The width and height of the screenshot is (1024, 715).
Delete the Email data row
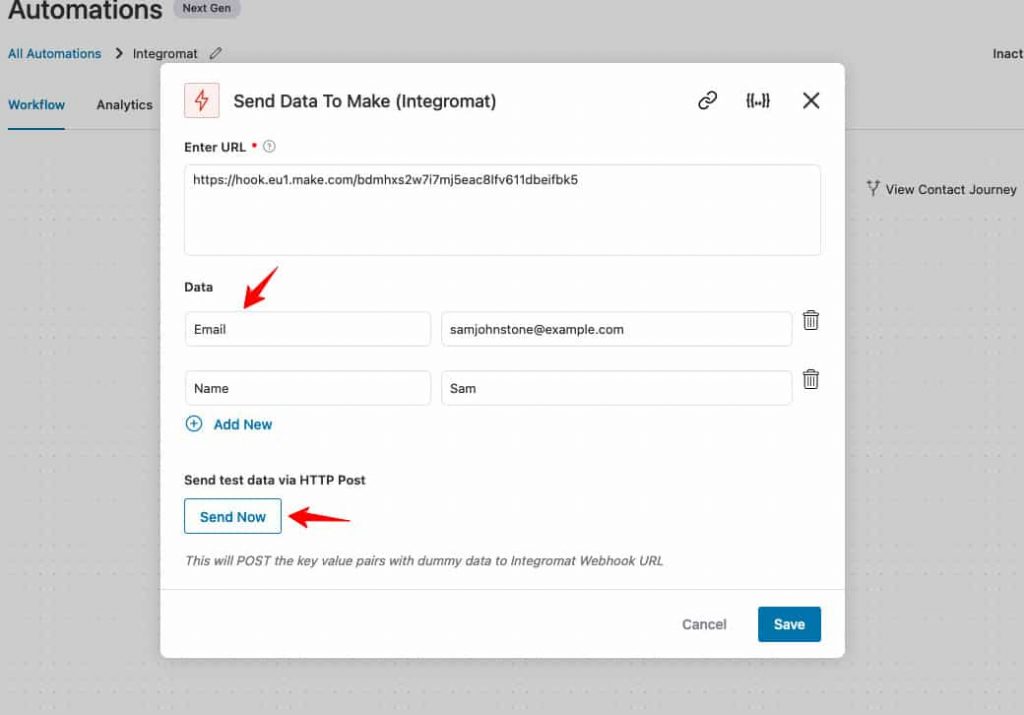click(x=810, y=320)
